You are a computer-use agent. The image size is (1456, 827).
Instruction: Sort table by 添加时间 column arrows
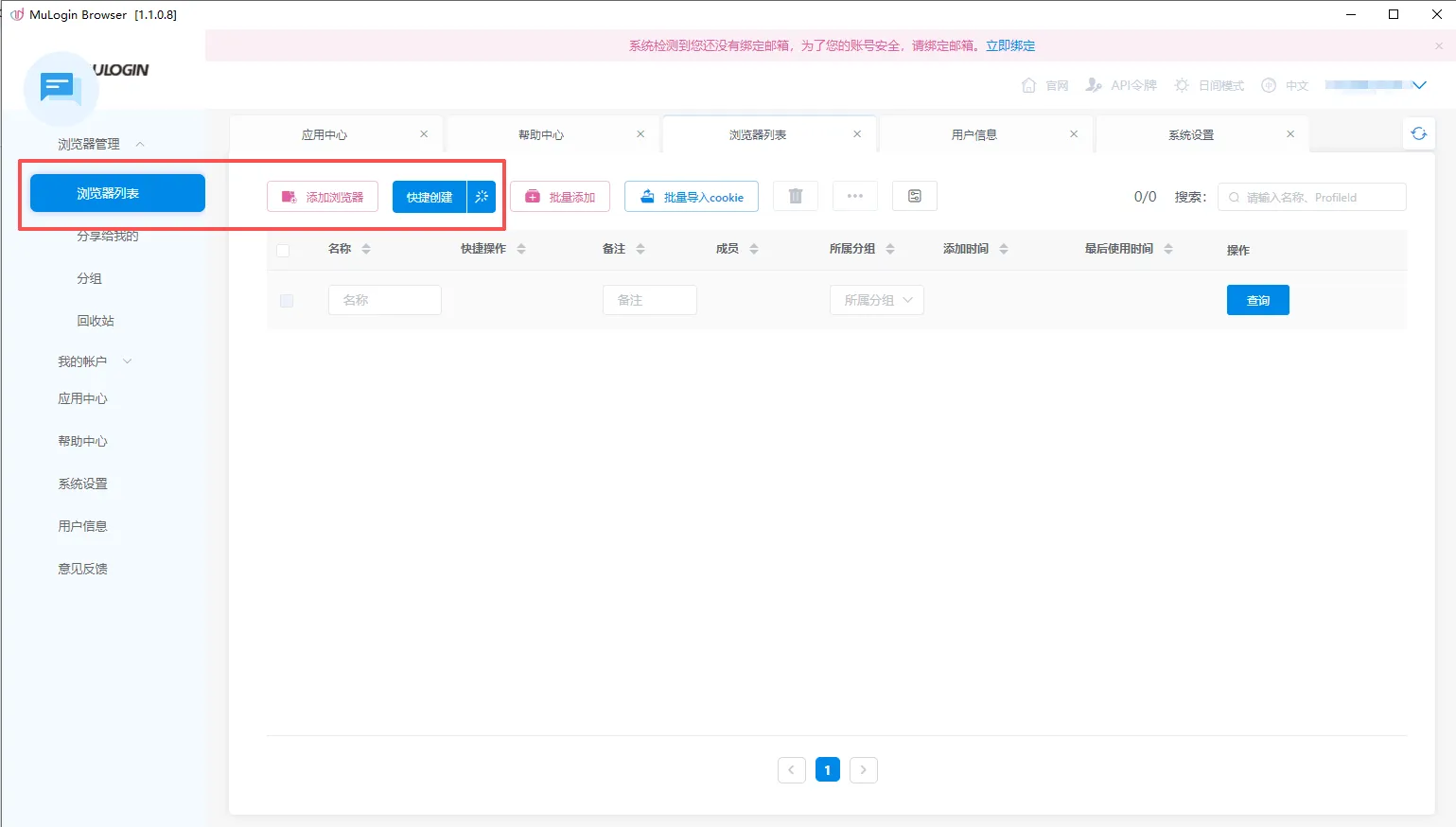coord(1004,249)
